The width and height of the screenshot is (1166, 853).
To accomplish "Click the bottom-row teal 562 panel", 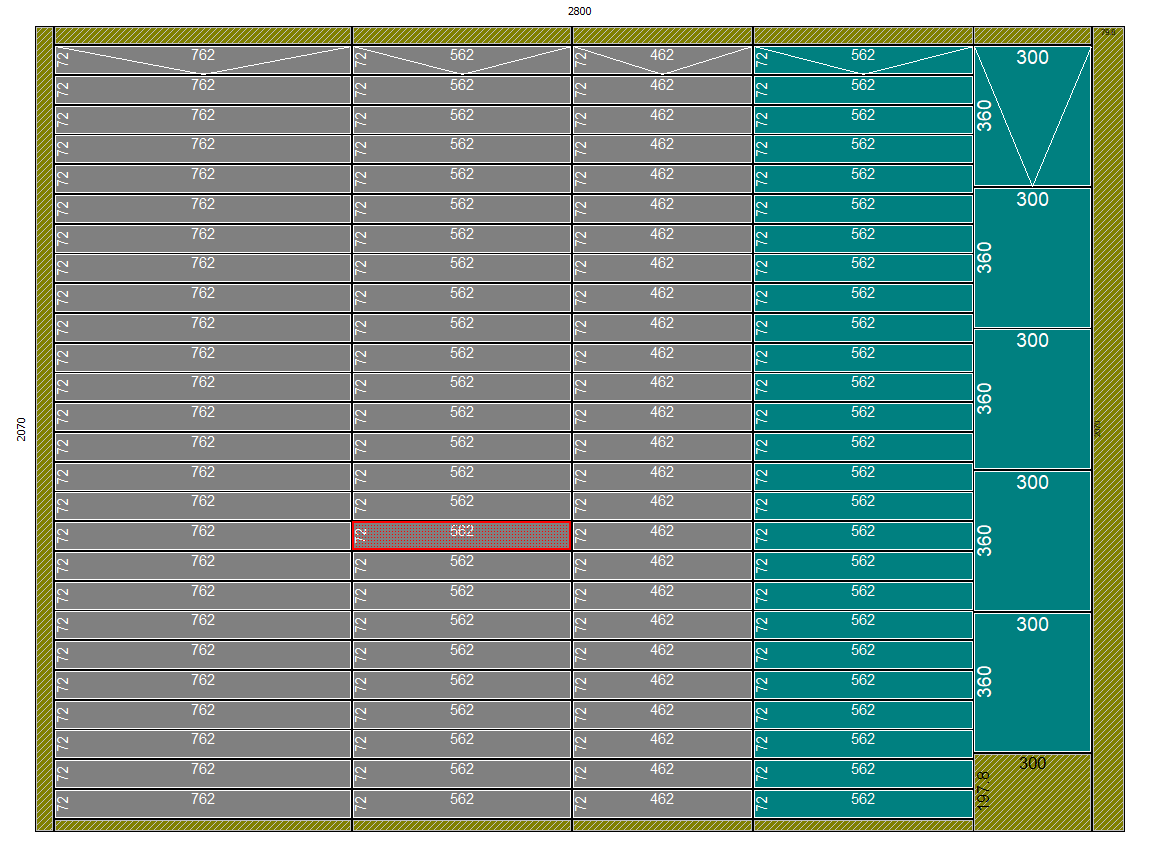I will 863,804.
